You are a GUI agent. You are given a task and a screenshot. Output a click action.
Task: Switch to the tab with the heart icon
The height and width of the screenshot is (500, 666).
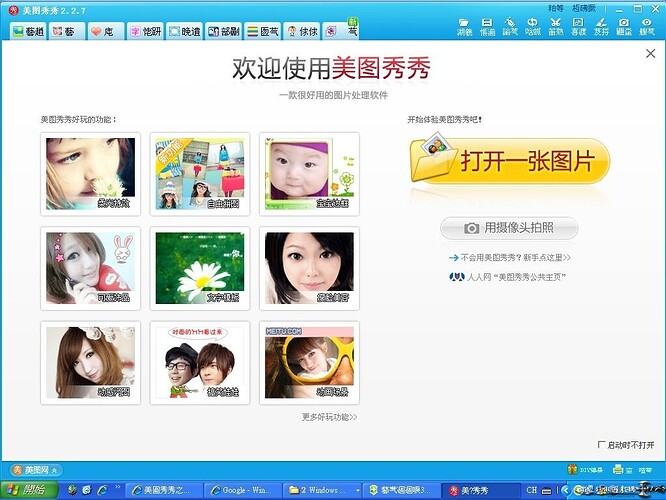point(105,31)
